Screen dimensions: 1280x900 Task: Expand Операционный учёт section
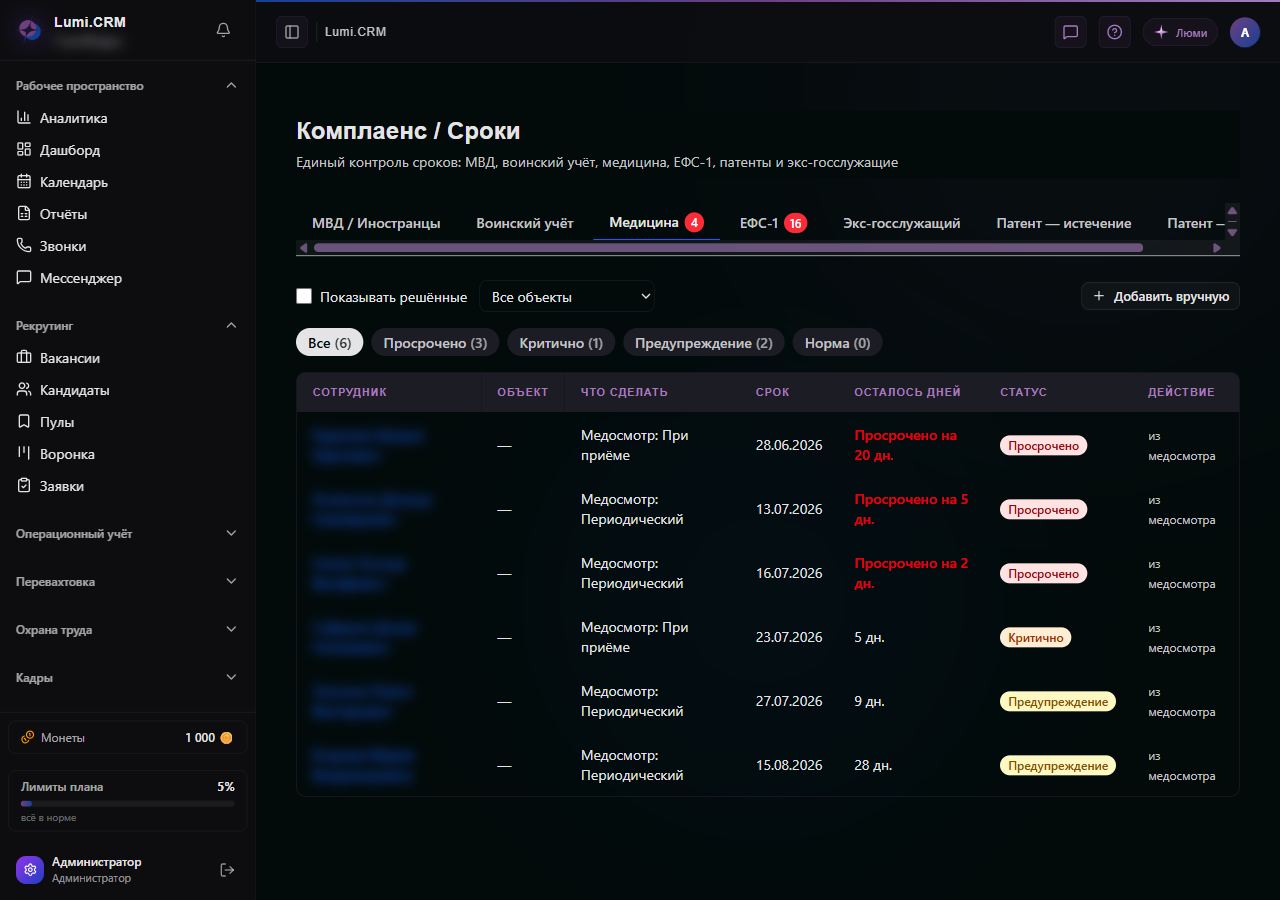(128, 534)
